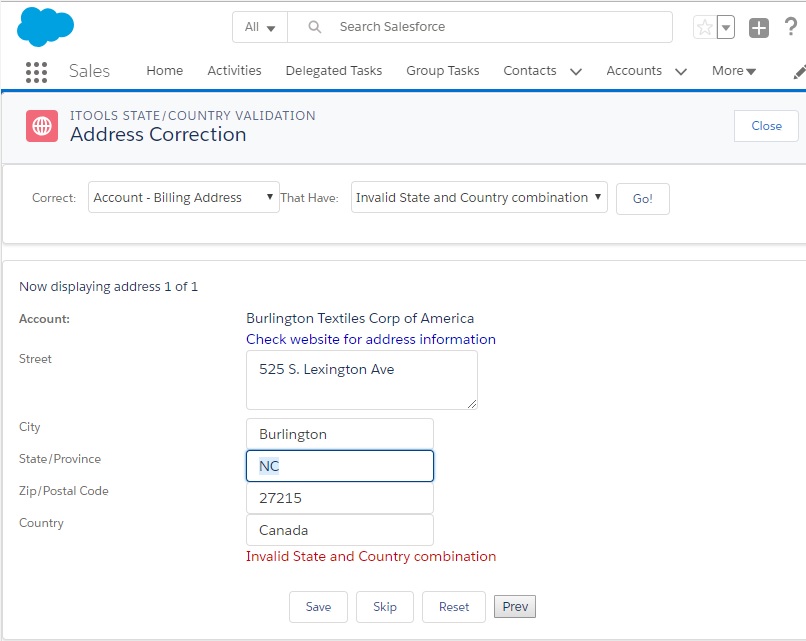This screenshot has height=641, width=806.
Task: Open the favorites list dropdown arrow
Action: [725, 27]
